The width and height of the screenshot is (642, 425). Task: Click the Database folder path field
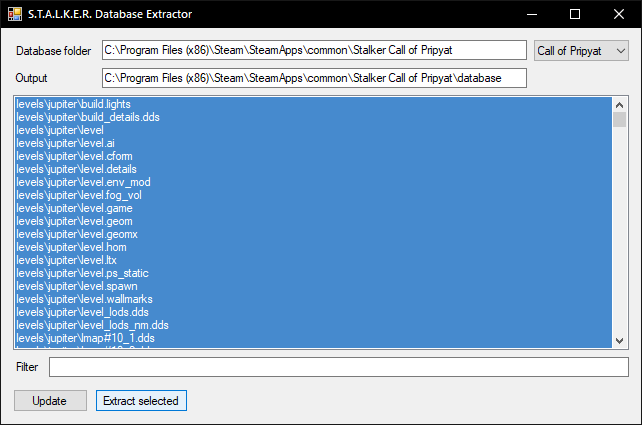314,50
